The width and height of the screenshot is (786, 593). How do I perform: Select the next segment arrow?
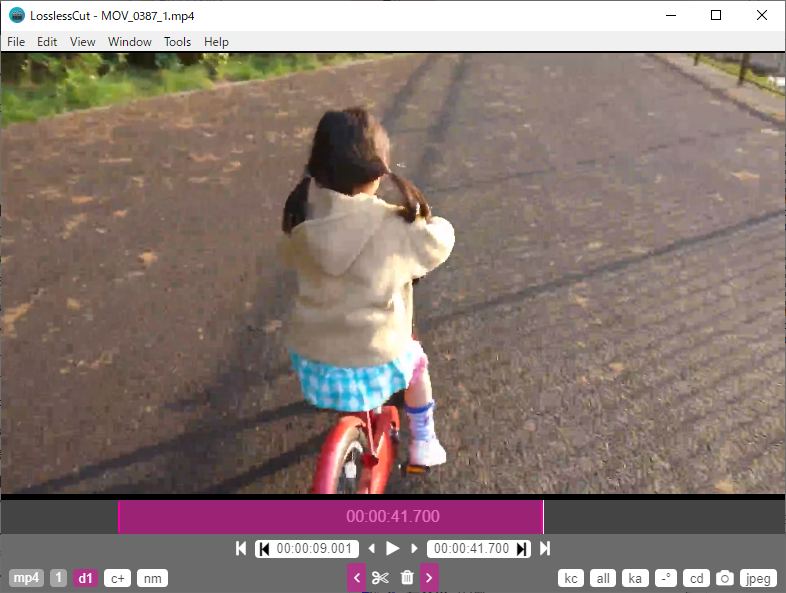pyautogui.click(x=429, y=577)
